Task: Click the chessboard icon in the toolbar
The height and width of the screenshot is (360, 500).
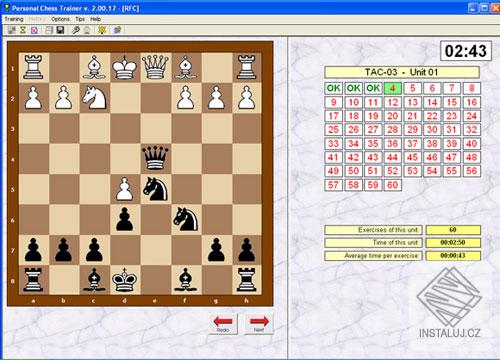Action: click(x=12, y=30)
